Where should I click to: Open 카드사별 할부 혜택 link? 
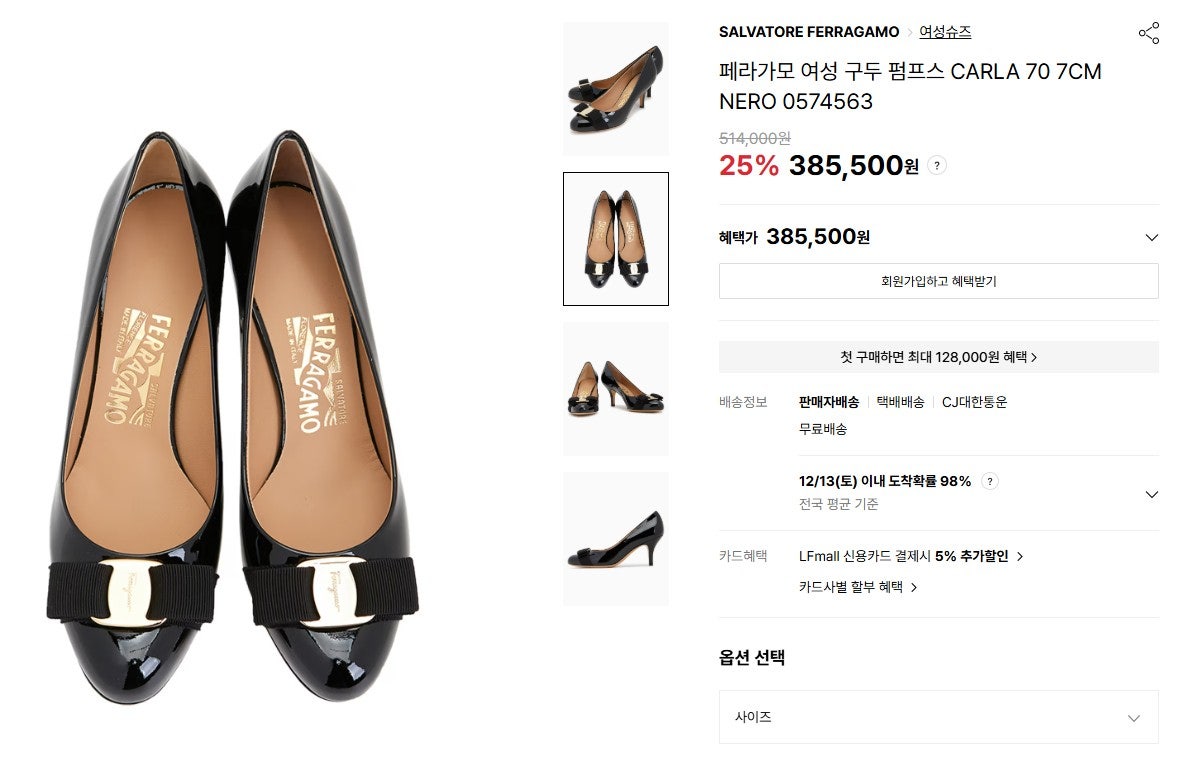click(x=858, y=587)
